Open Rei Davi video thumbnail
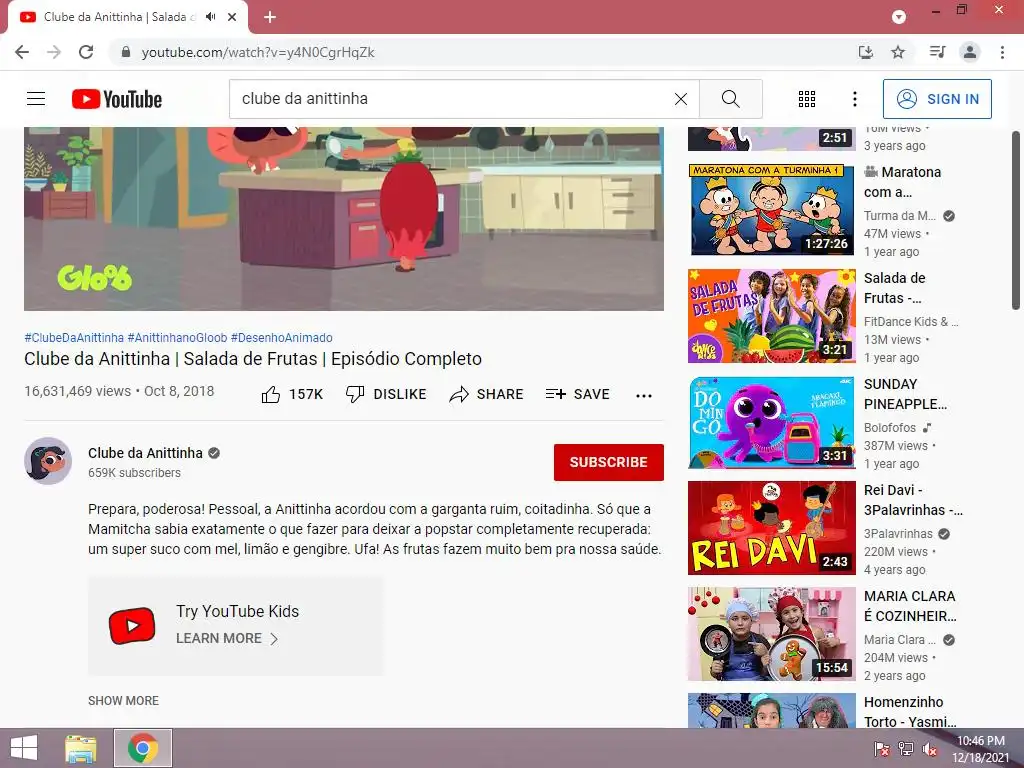The image size is (1024, 768). click(772, 528)
